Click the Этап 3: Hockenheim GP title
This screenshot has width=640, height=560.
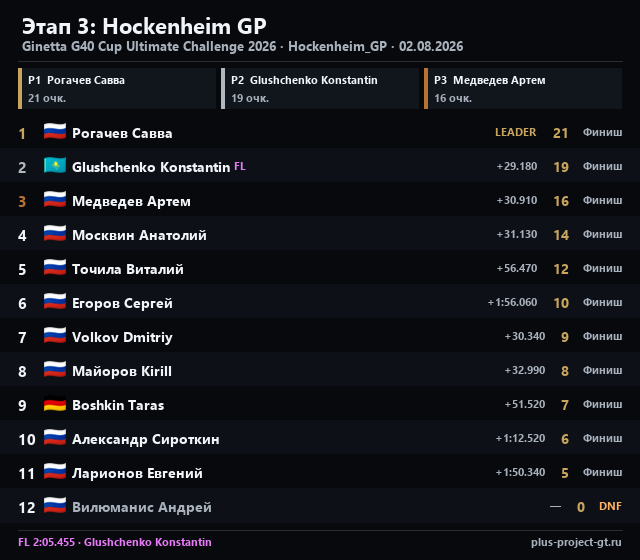[144, 27]
